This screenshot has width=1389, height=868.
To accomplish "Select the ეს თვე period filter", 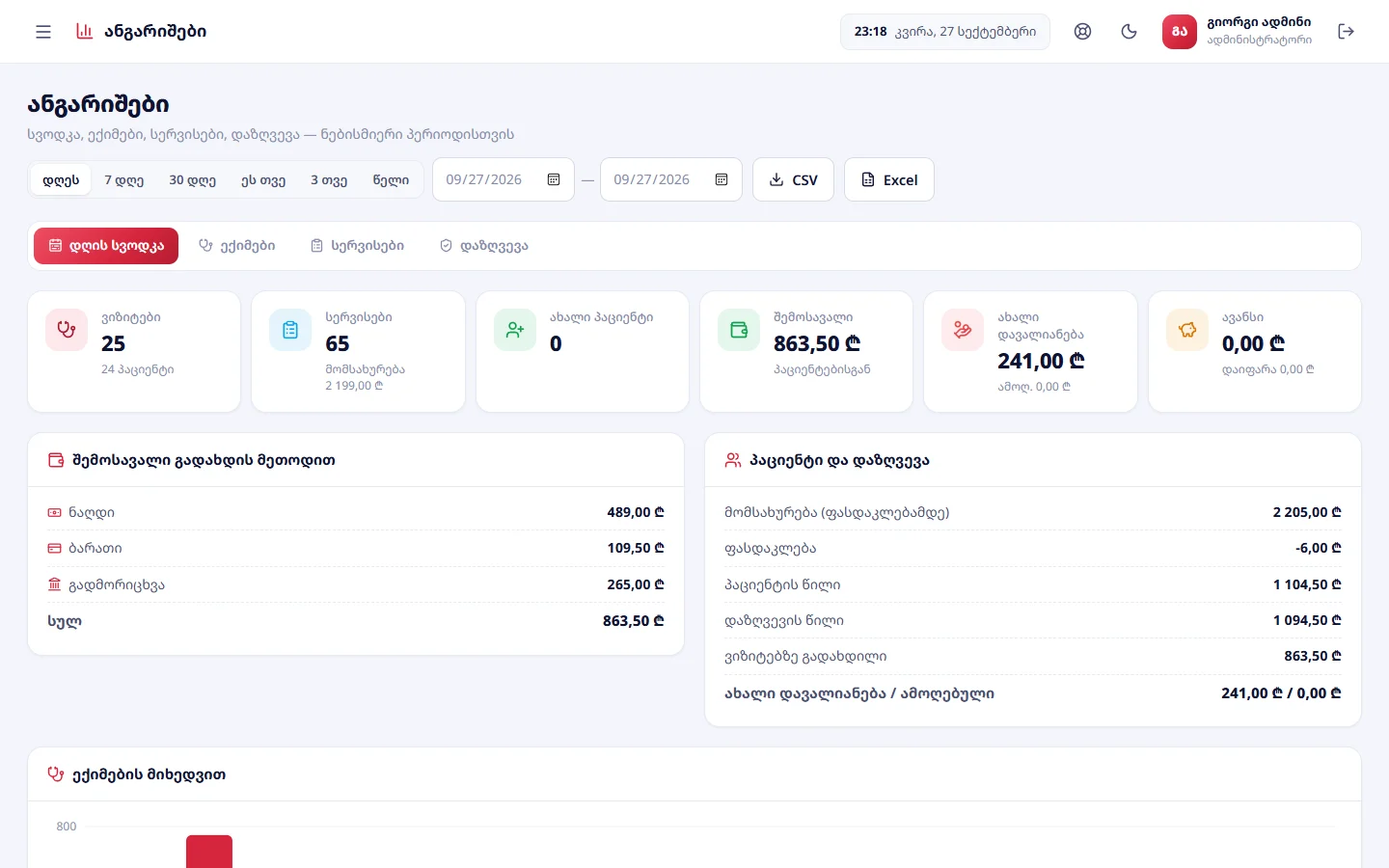I will click(263, 179).
